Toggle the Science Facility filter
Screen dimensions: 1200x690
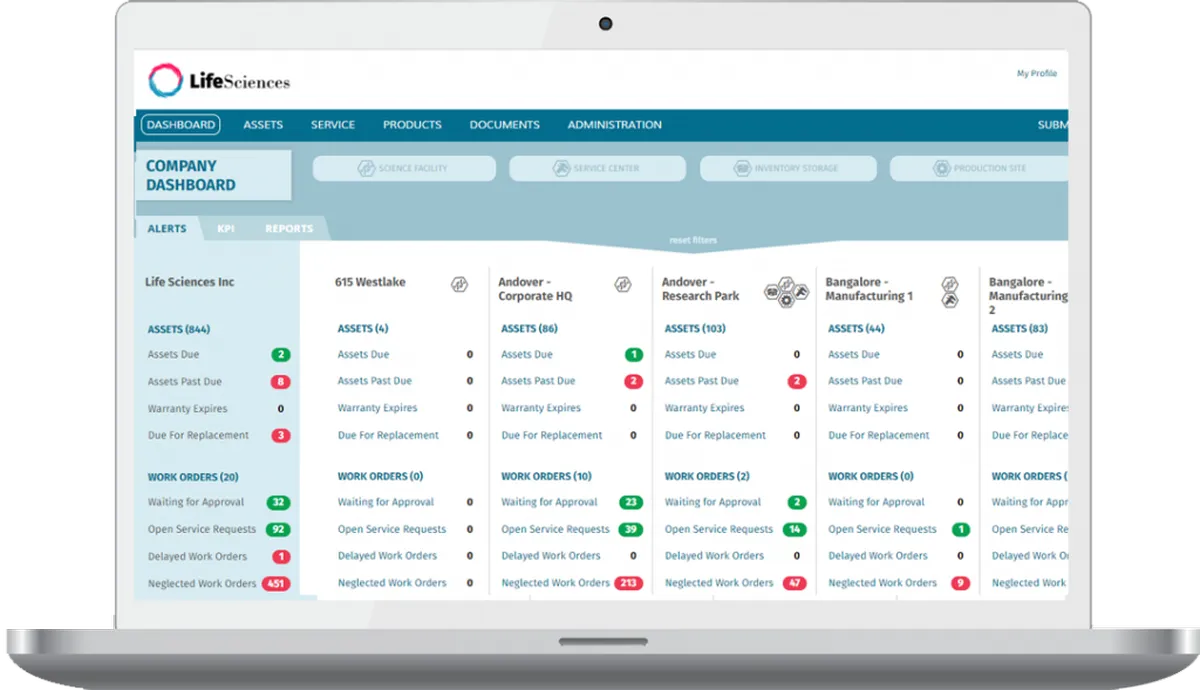(x=404, y=168)
